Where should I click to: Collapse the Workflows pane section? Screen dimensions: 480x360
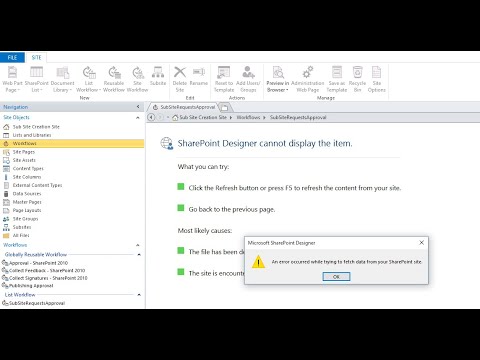tap(138, 245)
